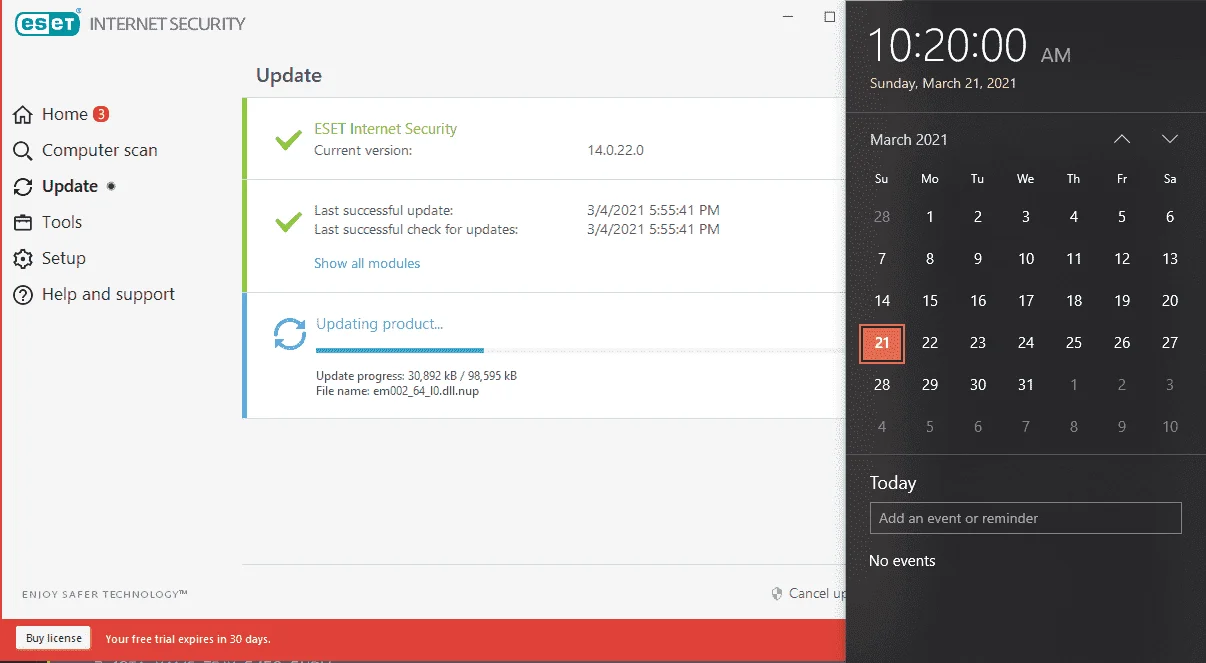Select March 18 in the calendar
Screen dimensions: 1206x663
pos(1074,301)
